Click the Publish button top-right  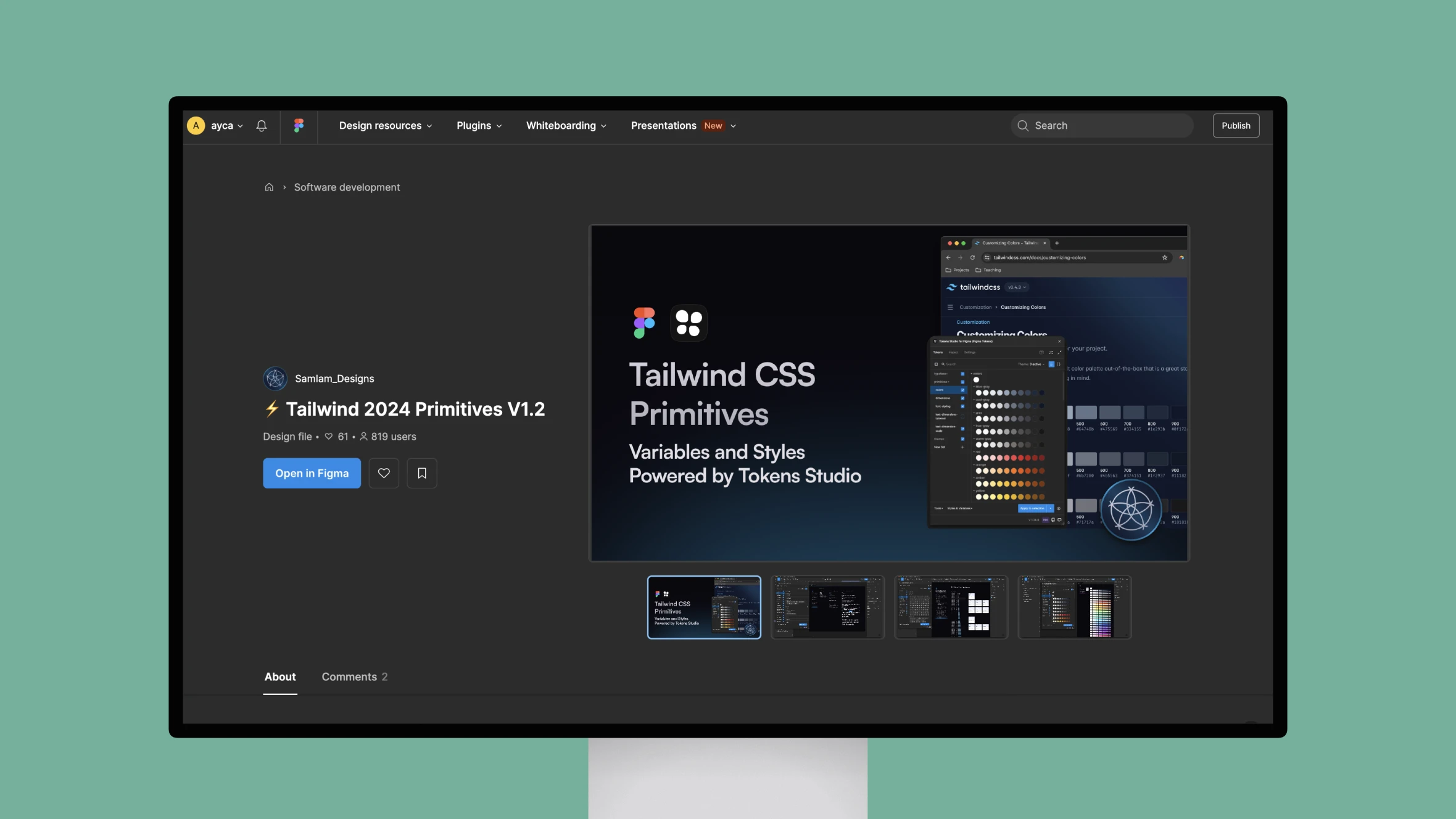[1235, 124]
